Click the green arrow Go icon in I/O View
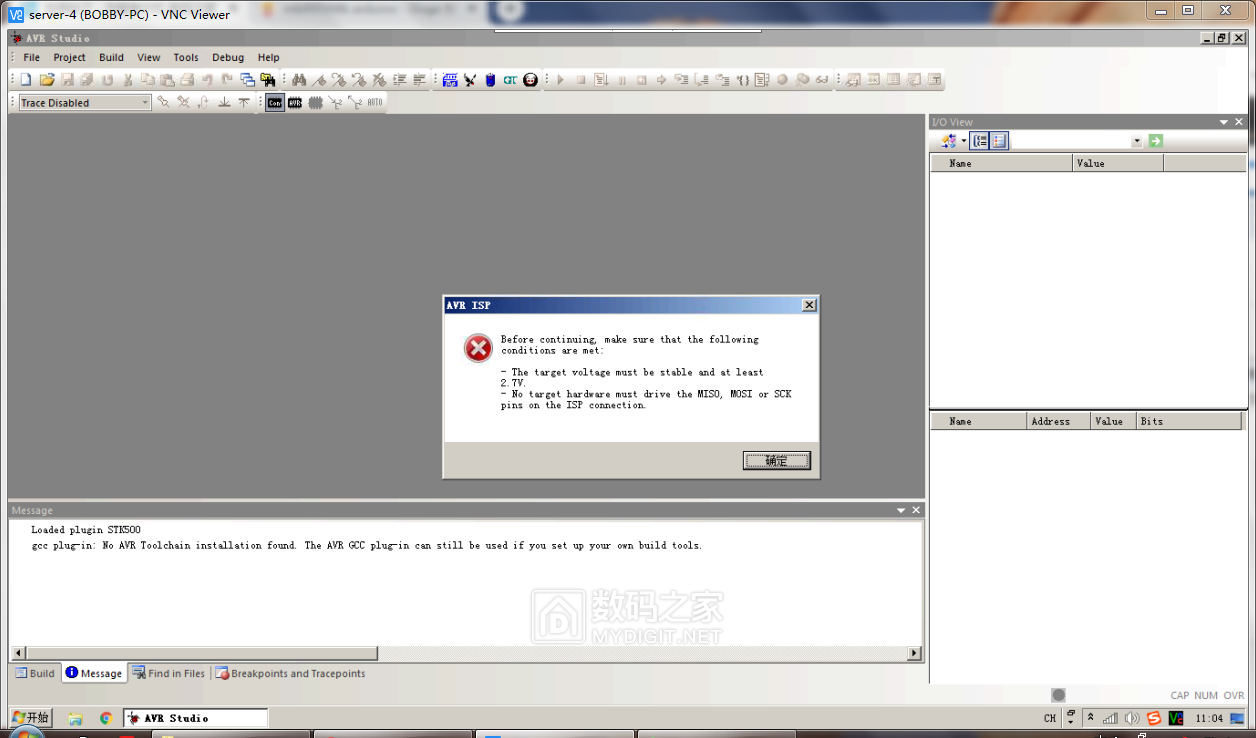This screenshot has width=1256, height=738. click(1156, 141)
